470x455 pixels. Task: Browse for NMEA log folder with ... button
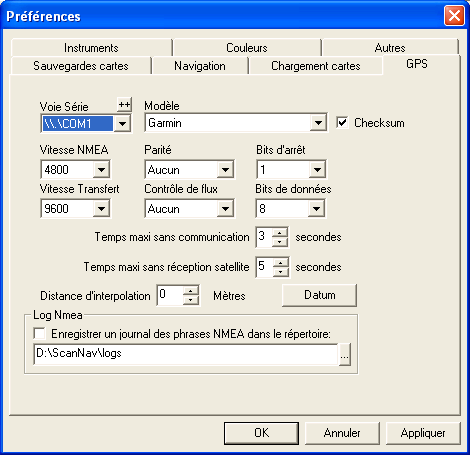tap(345, 355)
